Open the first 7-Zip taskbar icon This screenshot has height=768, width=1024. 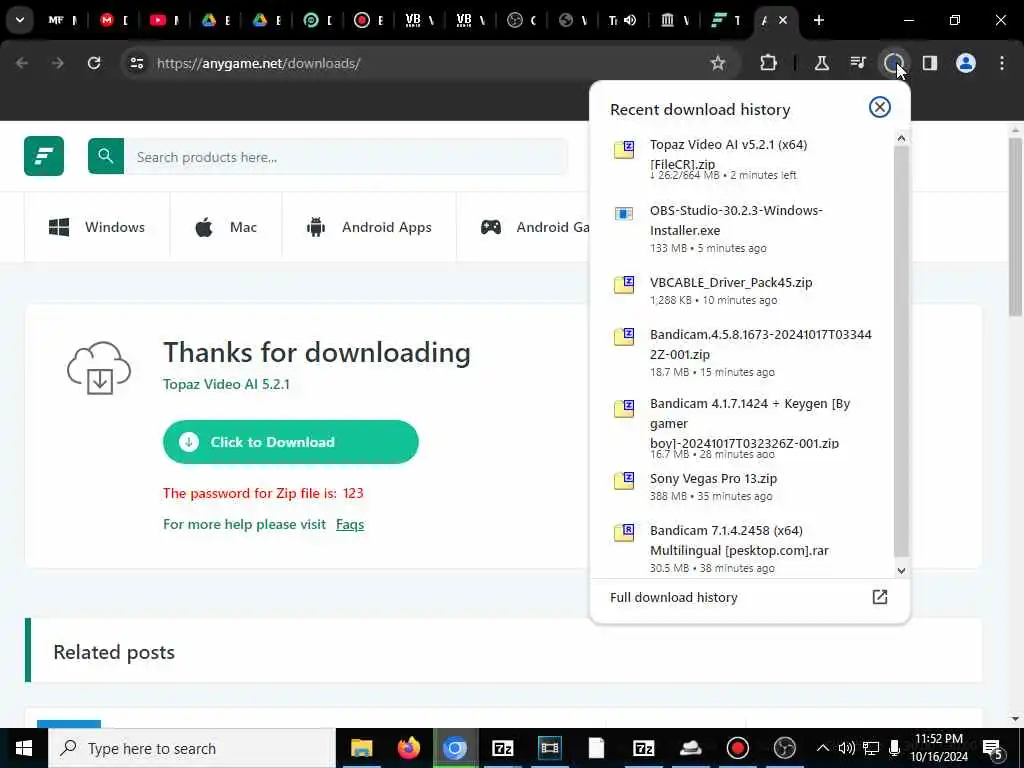pos(502,748)
